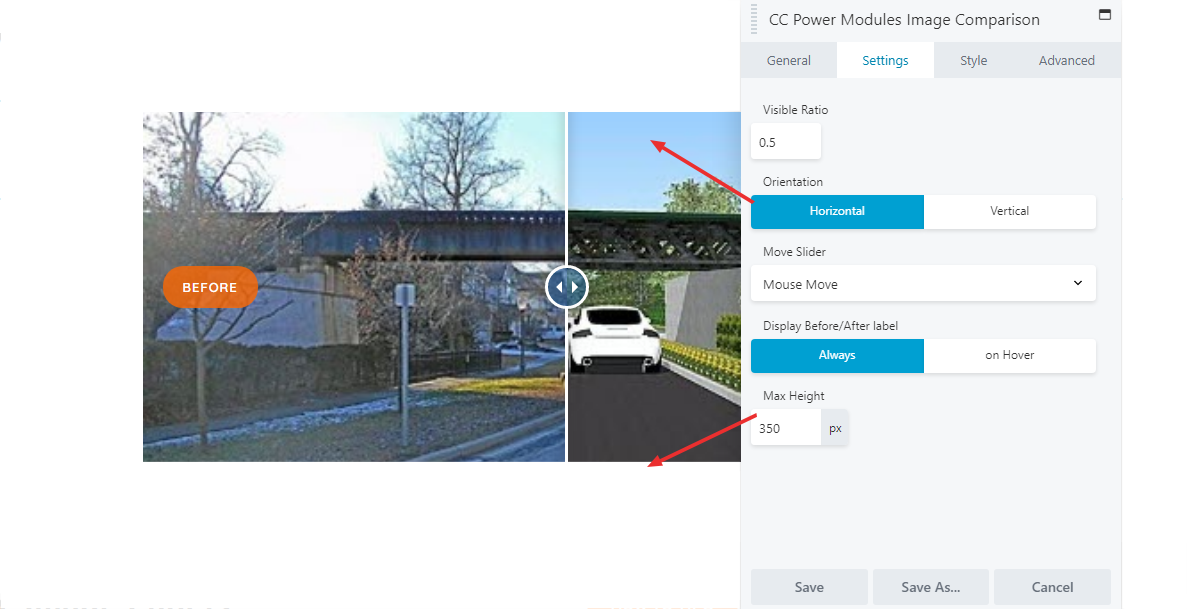1187x609 pixels.
Task: Open the Move Slider dropdown
Action: (x=924, y=283)
